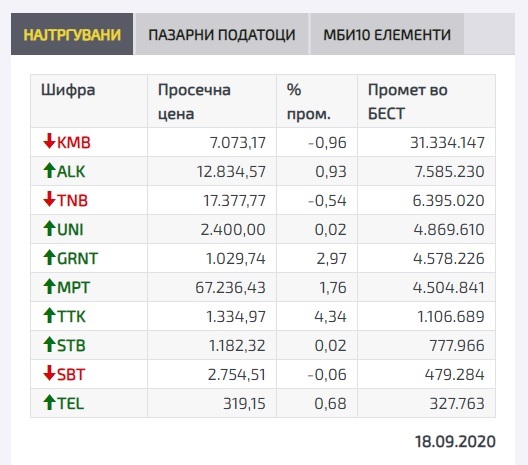Open the KMB ticker link
Image resolution: width=528 pixels, height=465 pixels.
click(x=74, y=142)
